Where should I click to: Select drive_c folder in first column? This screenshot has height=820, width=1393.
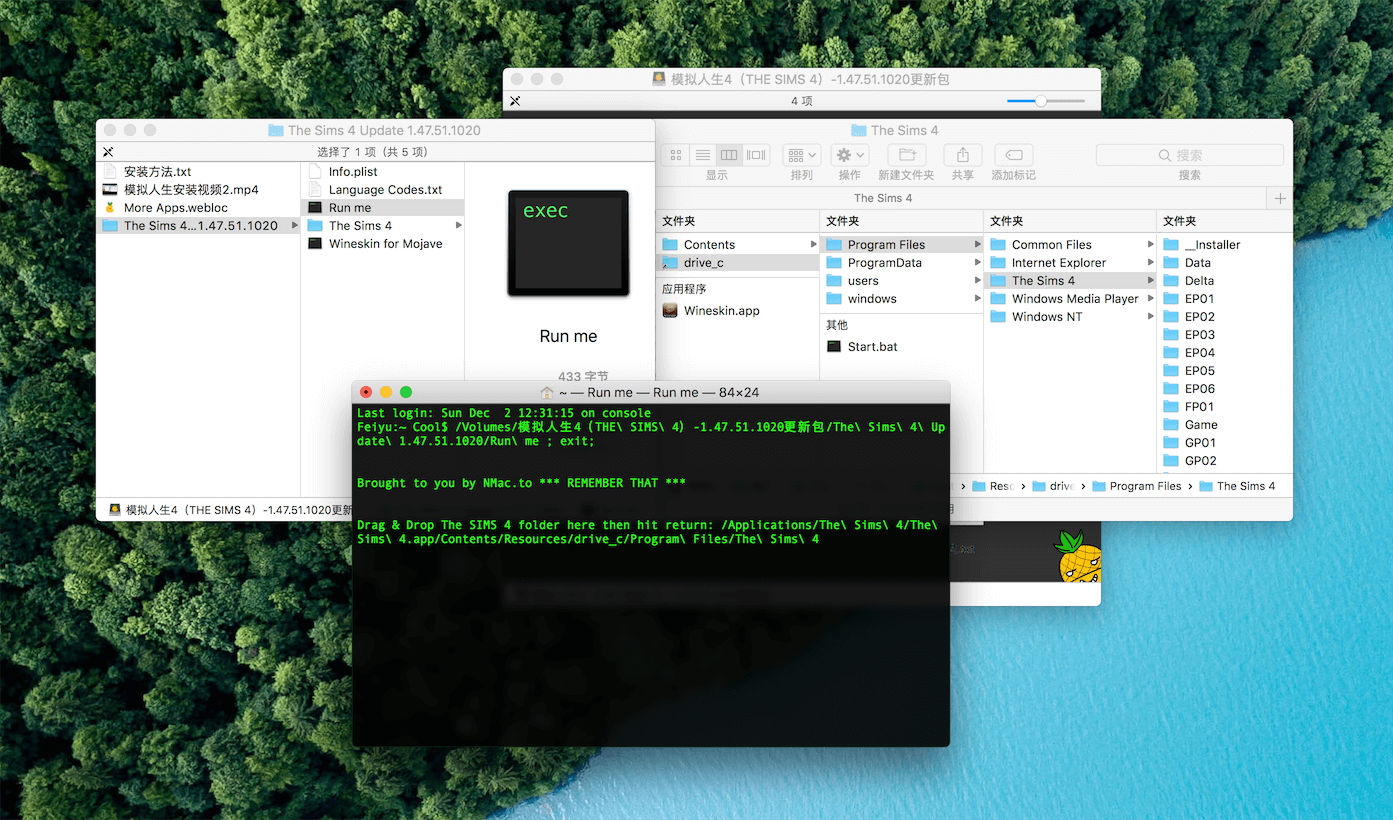738,263
